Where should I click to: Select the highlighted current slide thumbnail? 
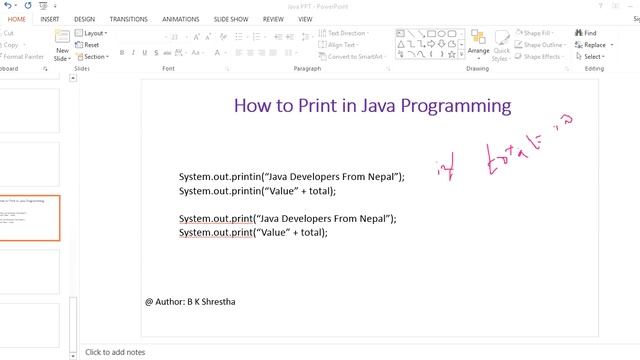click(x=30, y=218)
